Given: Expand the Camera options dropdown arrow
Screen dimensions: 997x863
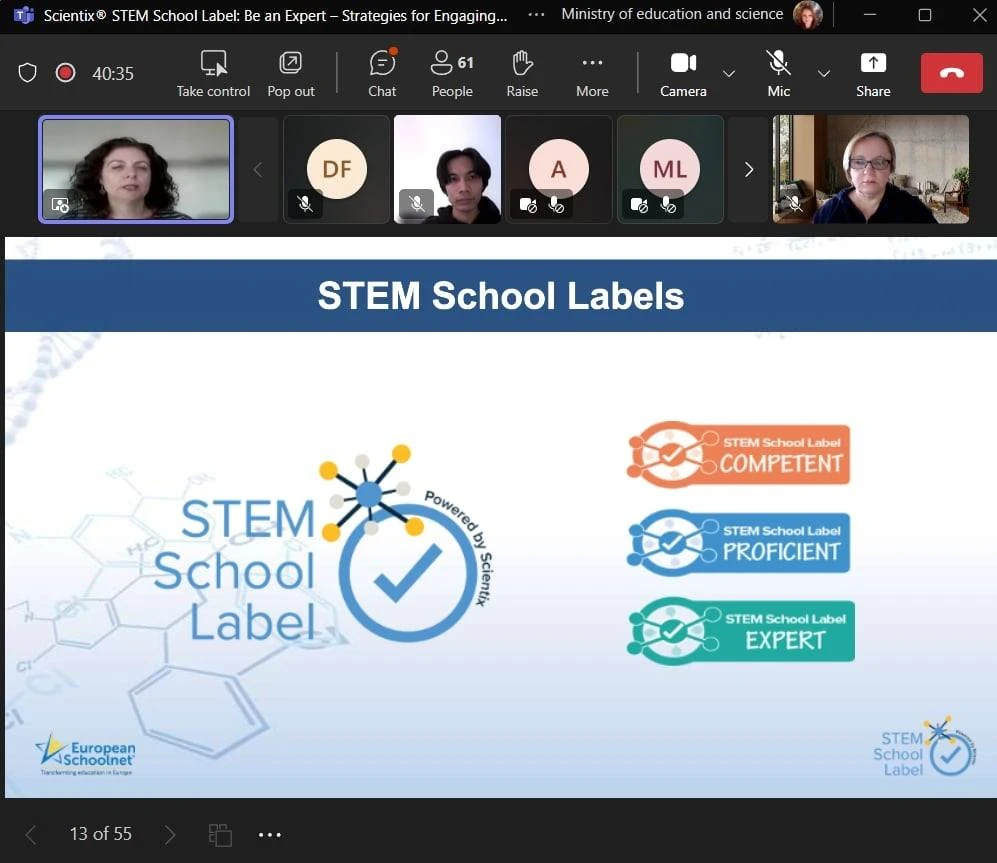Looking at the screenshot, I should (x=729, y=74).
